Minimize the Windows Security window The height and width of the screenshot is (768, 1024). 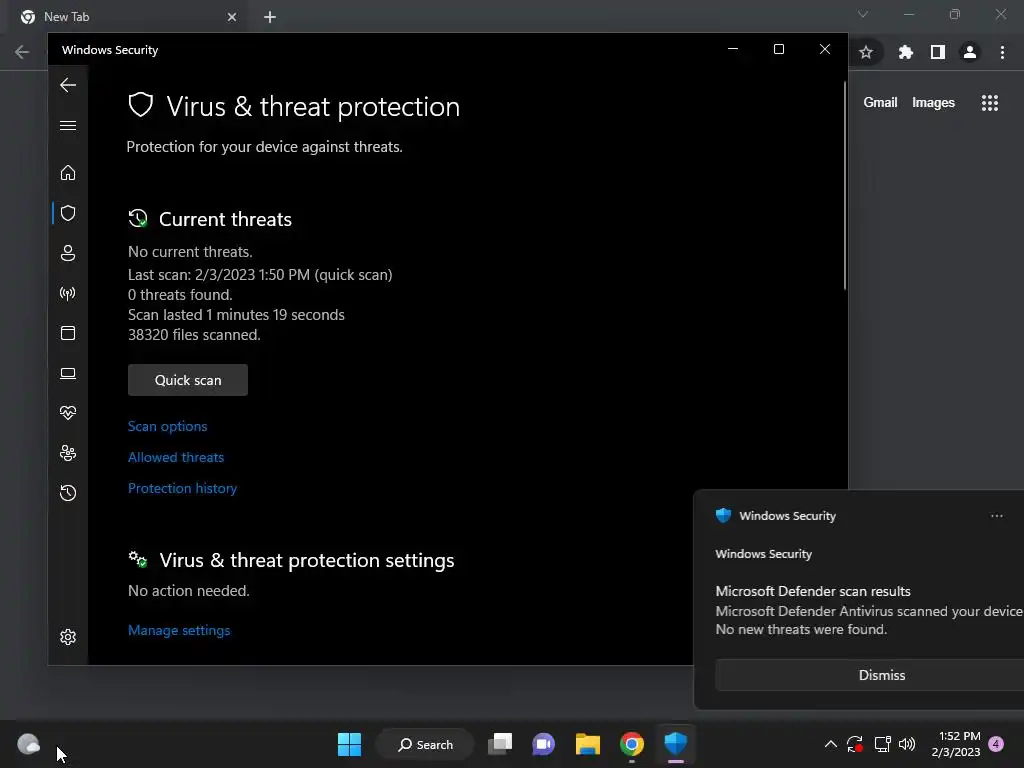point(733,50)
